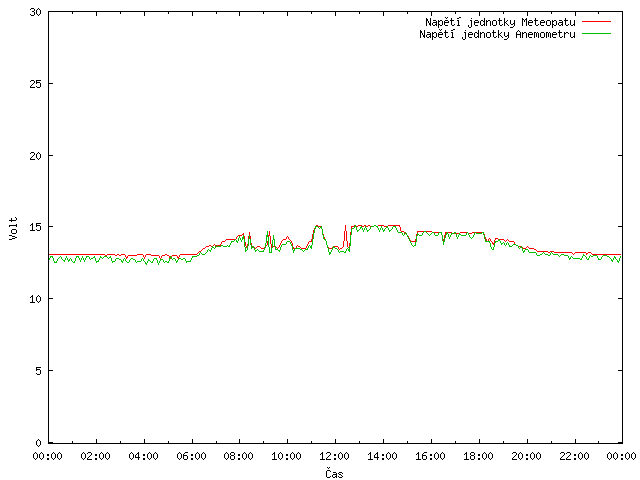Click the legend label 'Napětí jednotky Meteopatu'
Screen dimensions: 640x480
[x=500, y=22]
